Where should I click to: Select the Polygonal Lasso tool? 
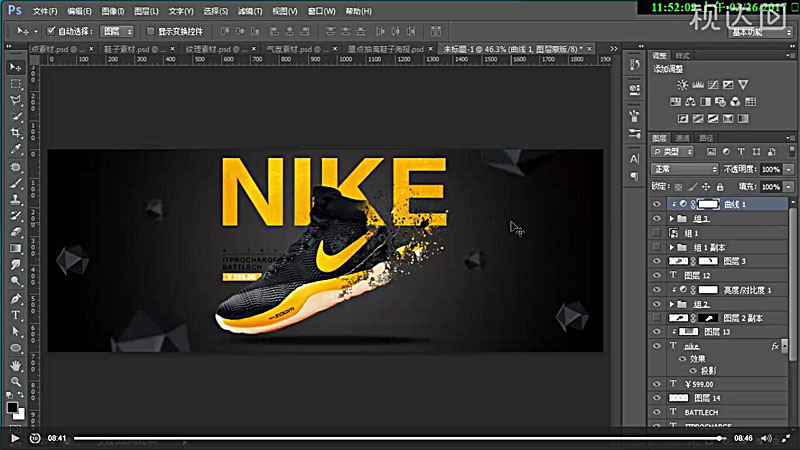(16, 100)
